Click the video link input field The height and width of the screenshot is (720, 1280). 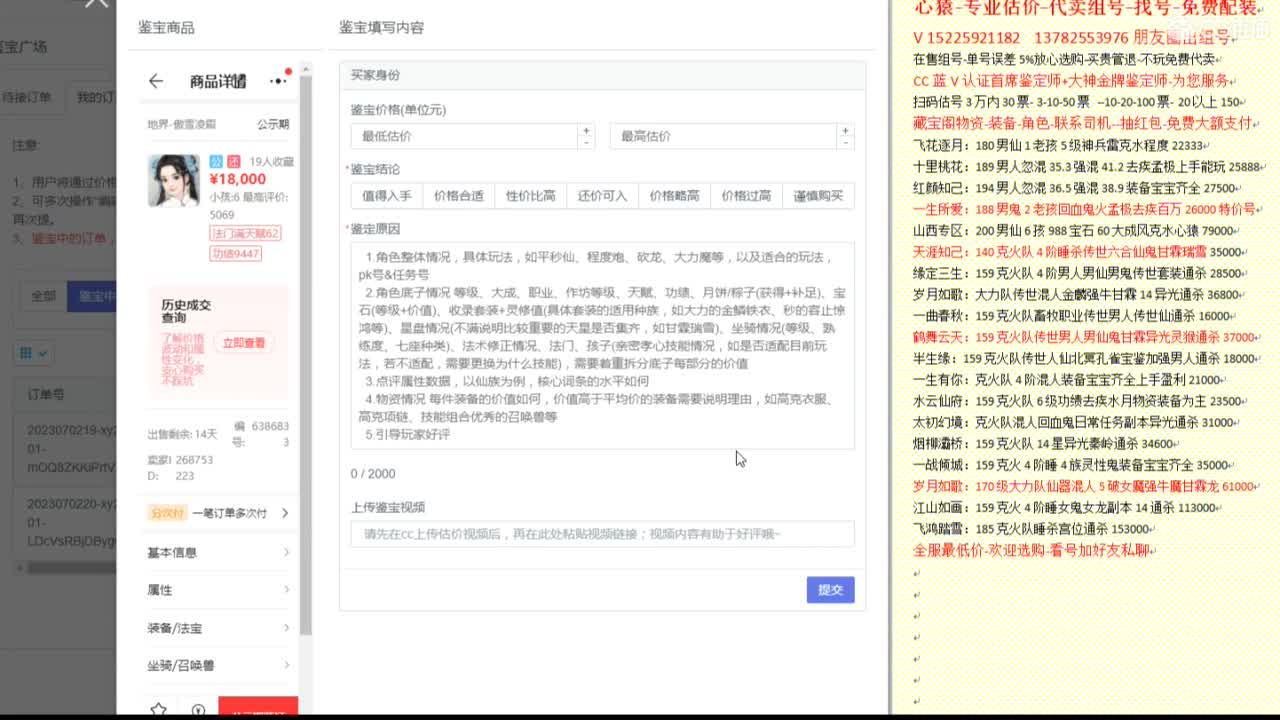coord(603,534)
